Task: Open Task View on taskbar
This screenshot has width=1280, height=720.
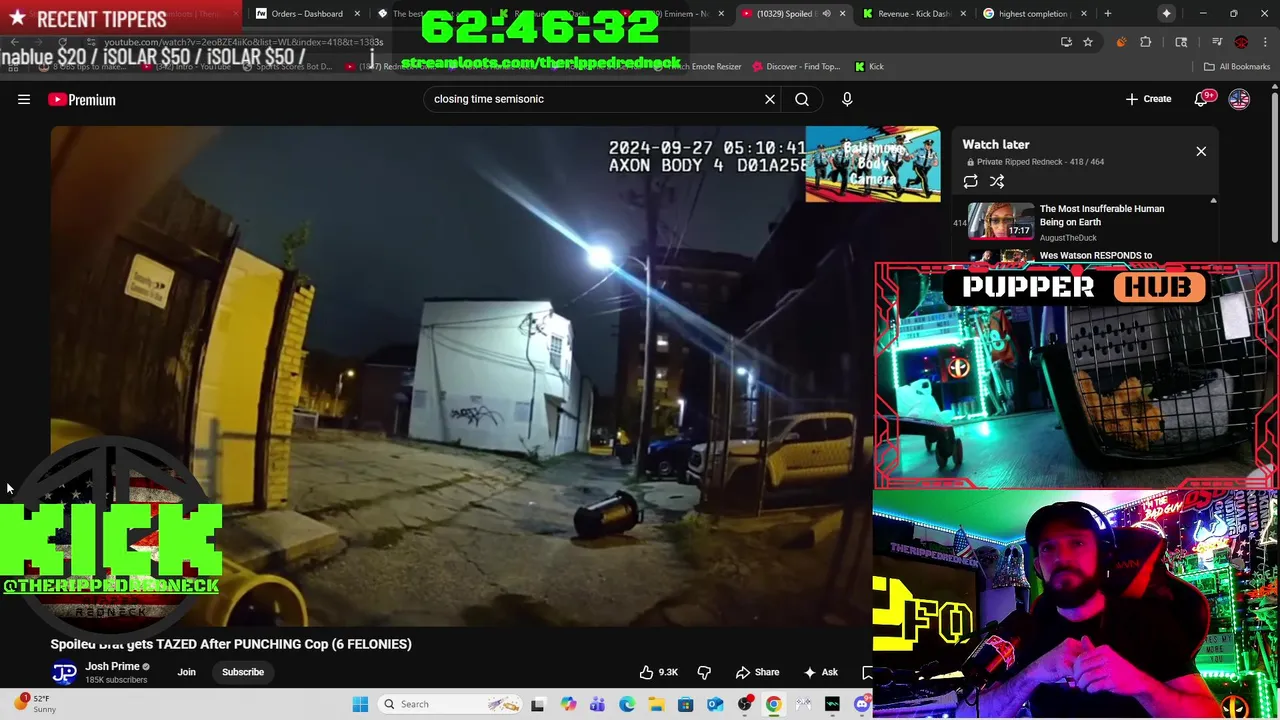Action: pos(537,704)
